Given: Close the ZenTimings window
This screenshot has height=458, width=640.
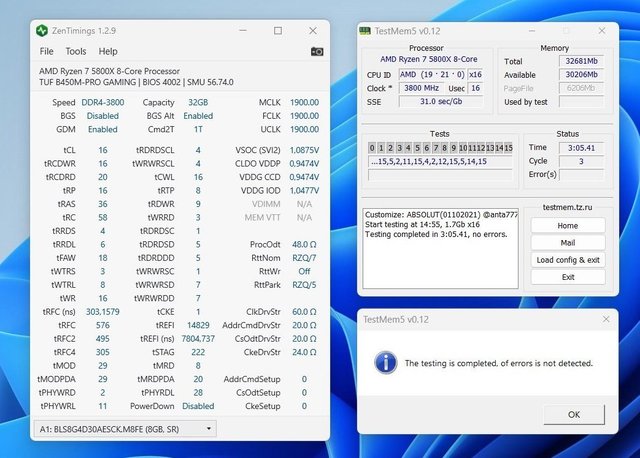Looking at the screenshot, I should tap(314, 31).
